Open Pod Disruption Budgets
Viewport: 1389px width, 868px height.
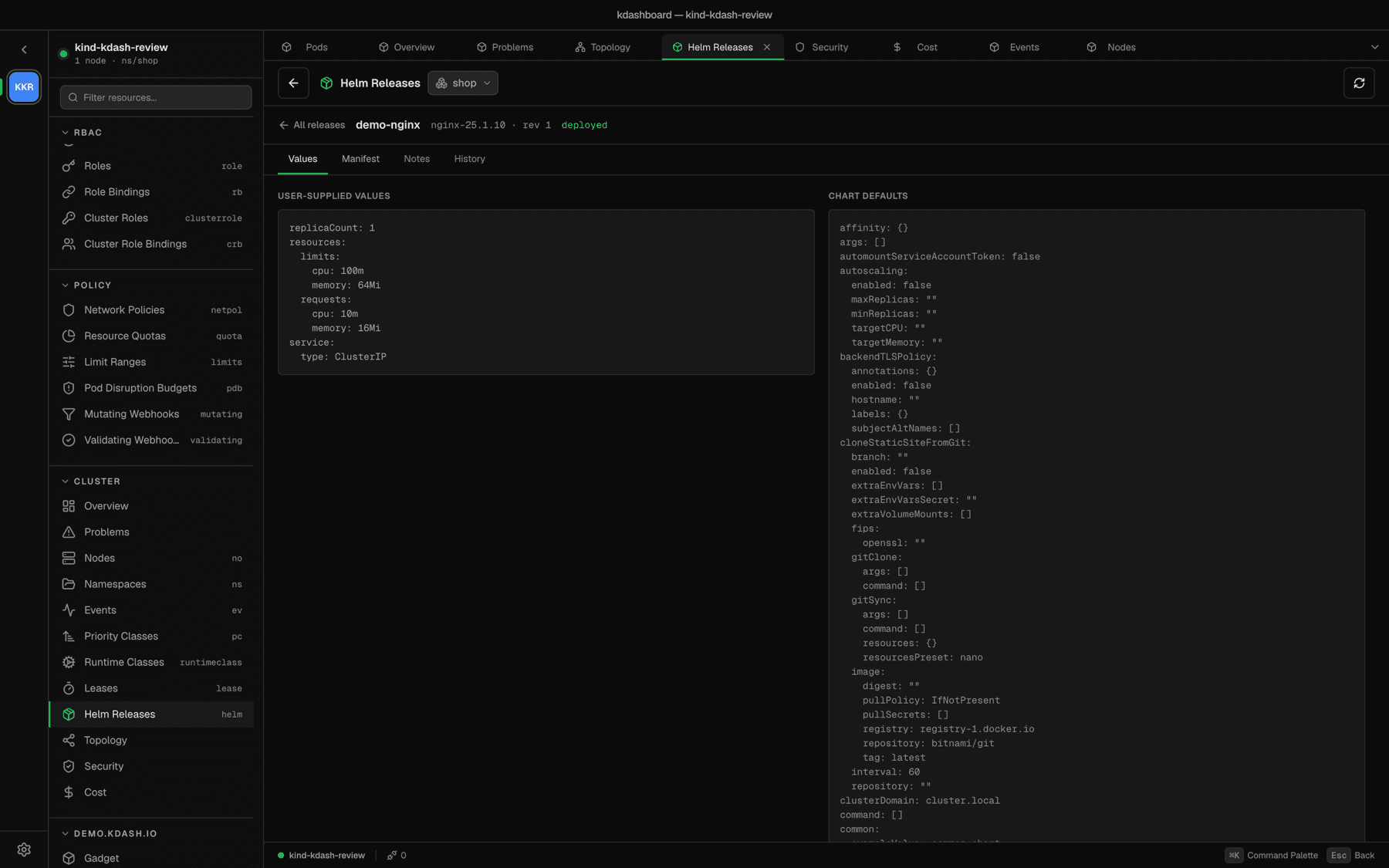[151, 388]
